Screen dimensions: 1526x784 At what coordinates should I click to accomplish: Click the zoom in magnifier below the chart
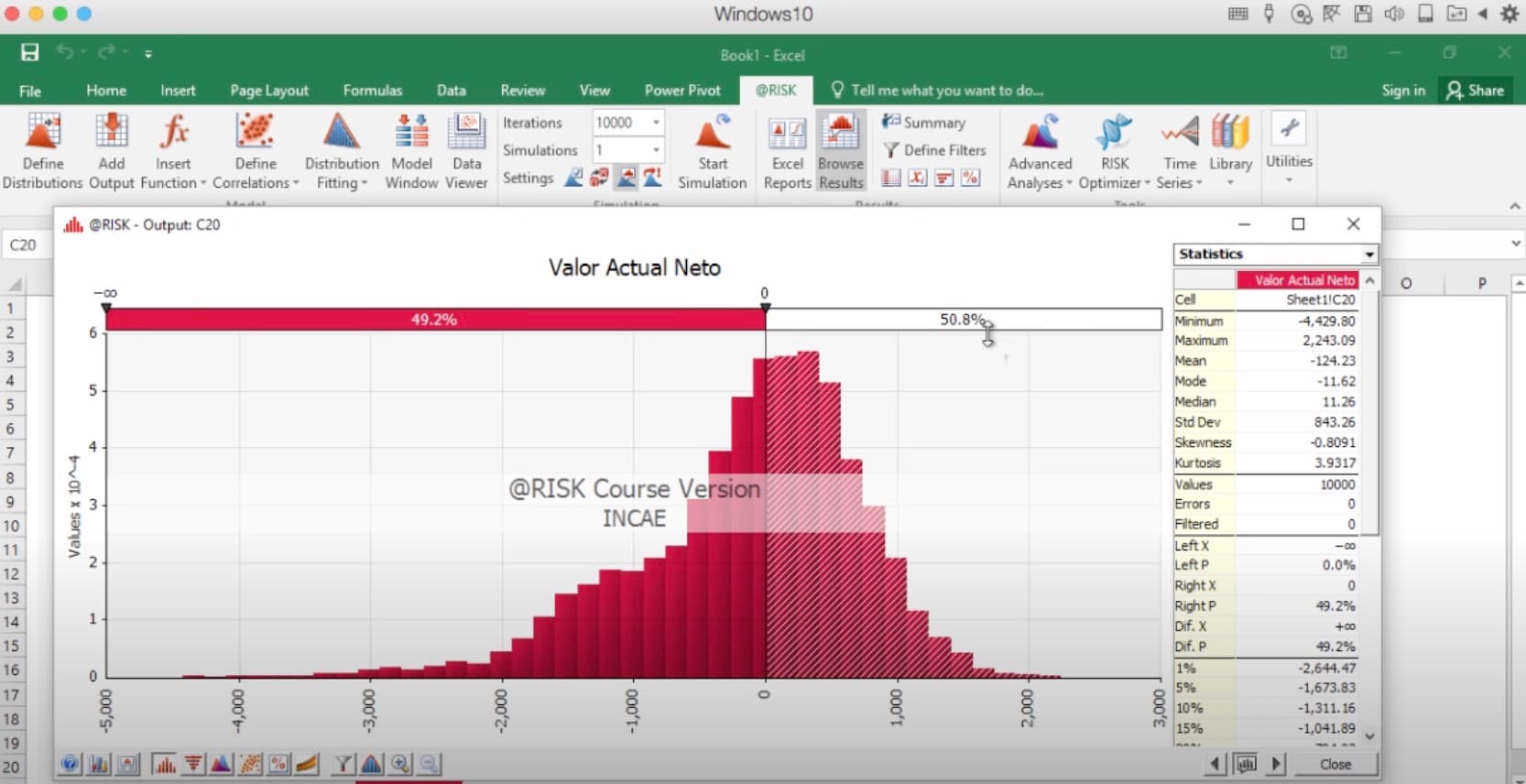point(400,764)
